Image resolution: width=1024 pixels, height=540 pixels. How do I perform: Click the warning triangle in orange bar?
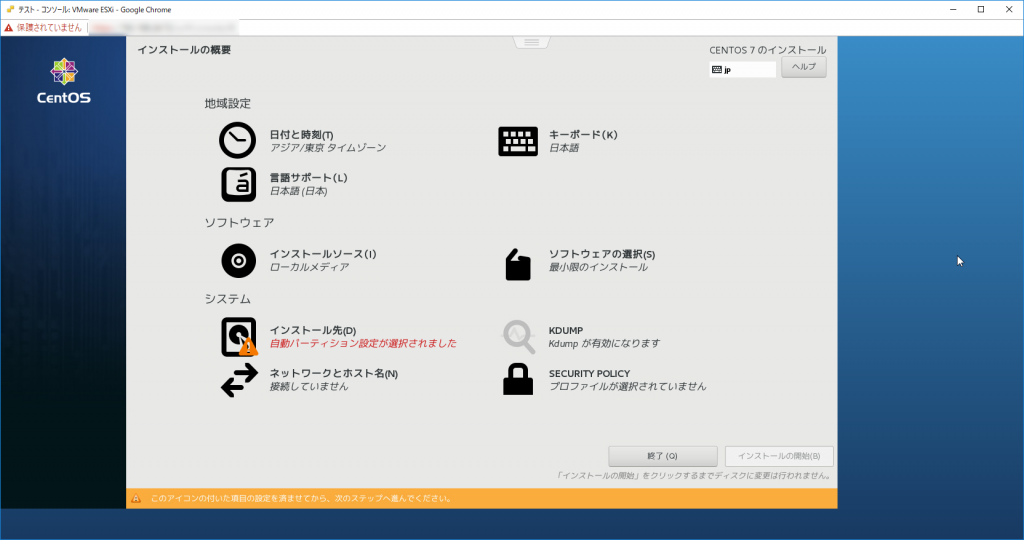pyautogui.click(x=136, y=498)
